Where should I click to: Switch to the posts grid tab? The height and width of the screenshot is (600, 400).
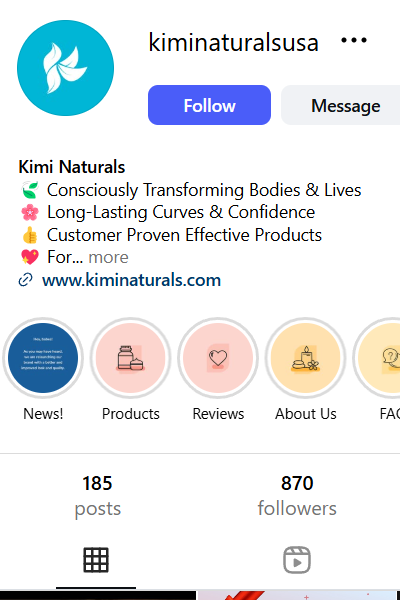pos(96,560)
